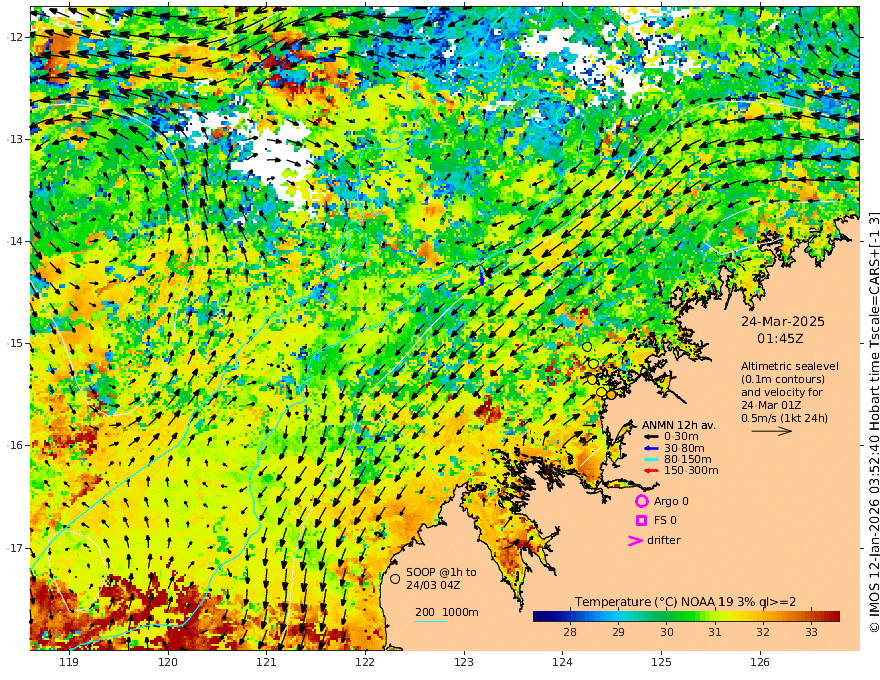The height and width of the screenshot is (680, 880).
Task: Click the 'SOOP @1h to' legend text
Action: 441,572
